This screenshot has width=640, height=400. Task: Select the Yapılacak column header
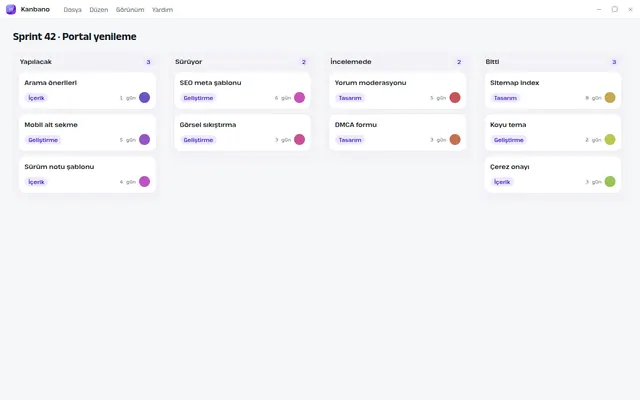pos(36,62)
